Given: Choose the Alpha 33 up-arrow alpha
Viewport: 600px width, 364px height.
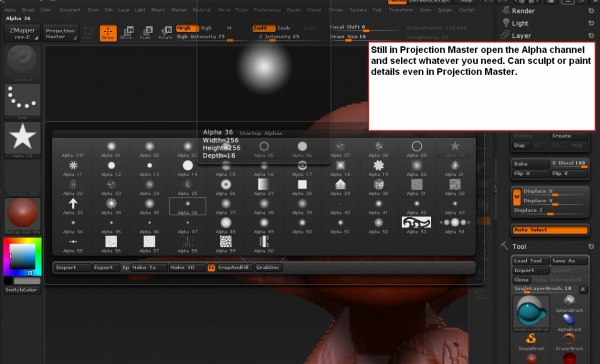Looking at the screenshot, I should tap(73, 206).
